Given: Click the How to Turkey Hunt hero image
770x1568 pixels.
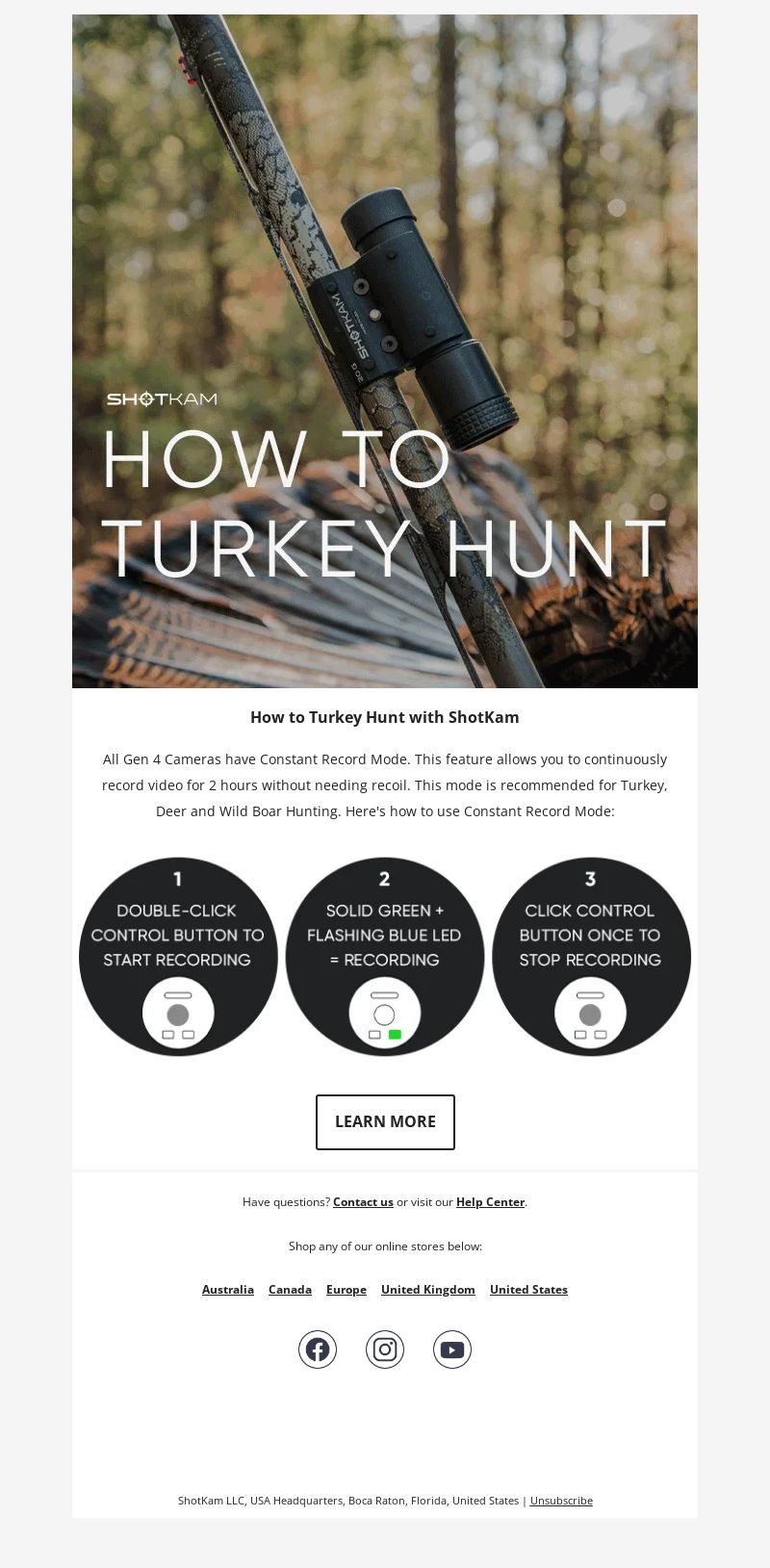Looking at the screenshot, I should [385, 351].
